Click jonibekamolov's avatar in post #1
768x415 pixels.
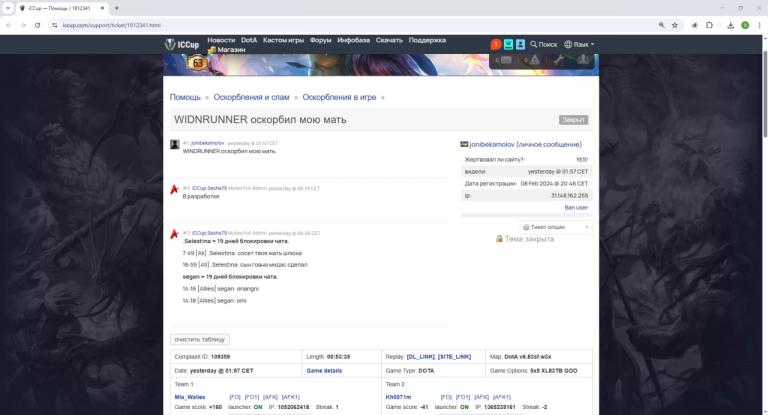point(174,144)
